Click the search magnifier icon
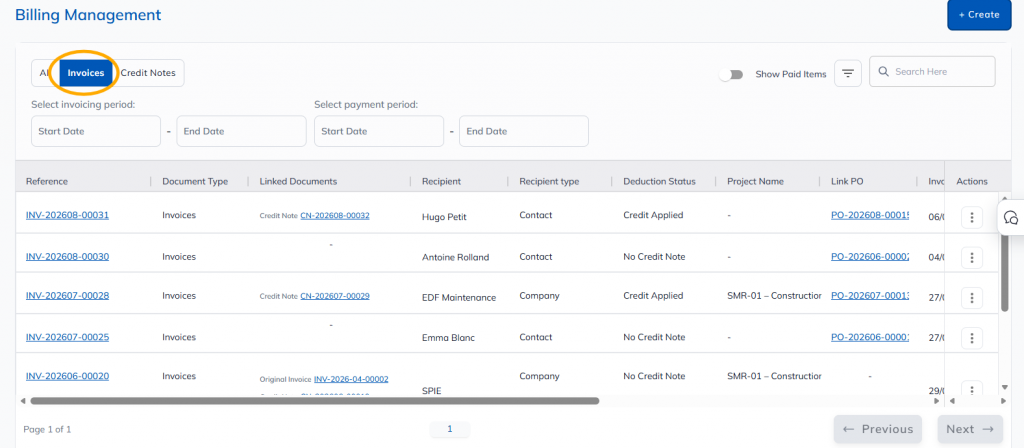 click(x=884, y=71)
